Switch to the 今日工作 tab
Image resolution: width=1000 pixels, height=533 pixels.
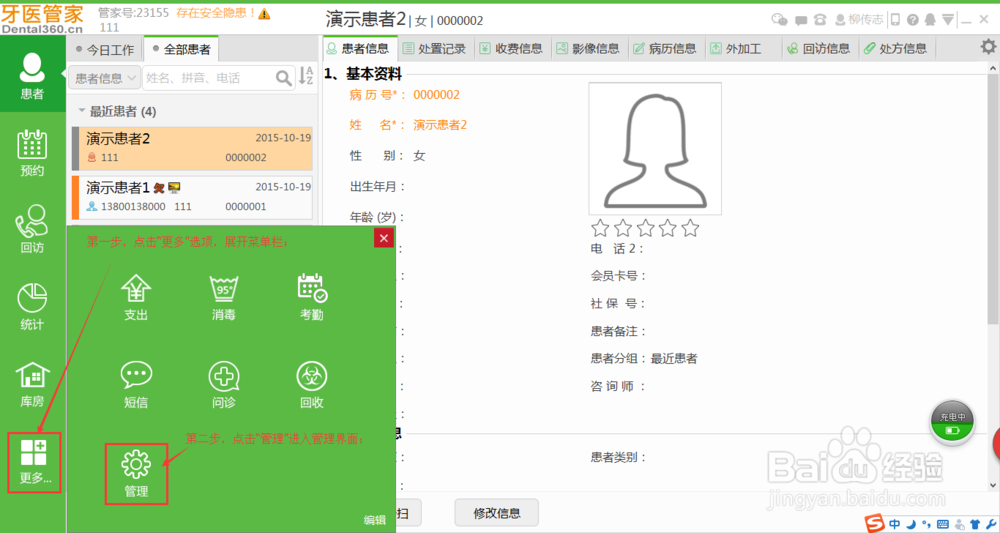[x=105, y=49]
